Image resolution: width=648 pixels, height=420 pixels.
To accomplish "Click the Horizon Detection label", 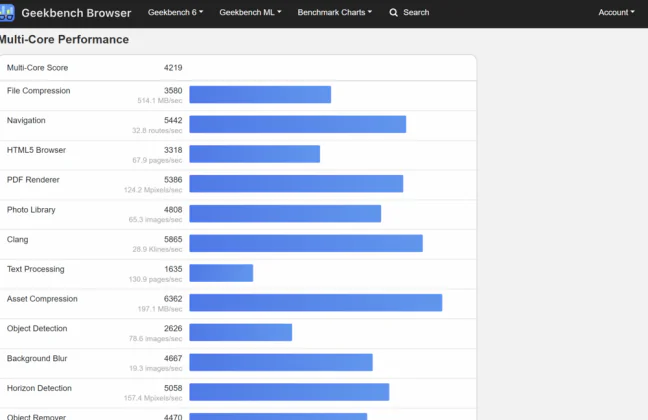I will 39,388.
